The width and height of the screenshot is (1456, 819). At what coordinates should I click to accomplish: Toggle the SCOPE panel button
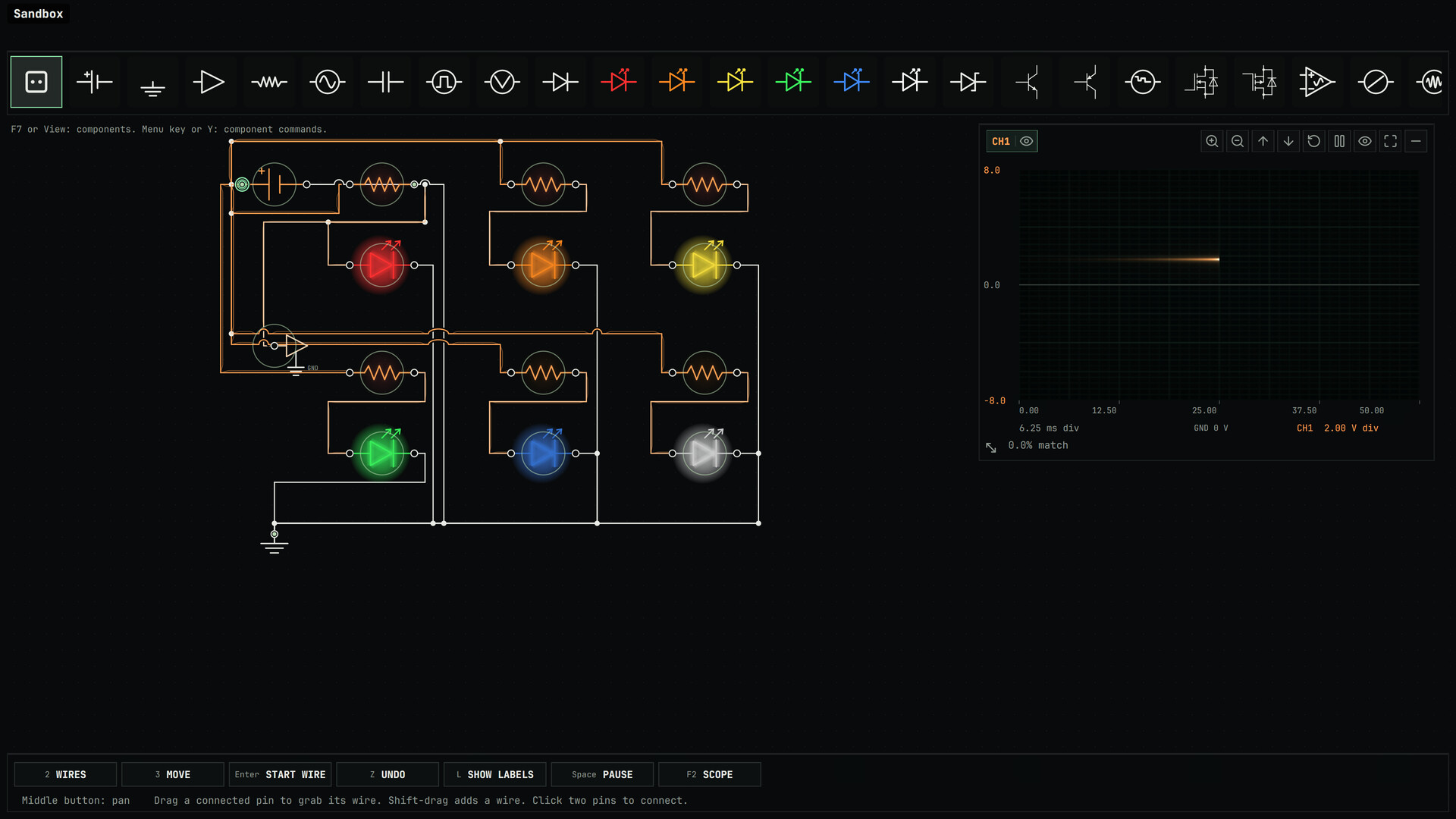[710, 774]
